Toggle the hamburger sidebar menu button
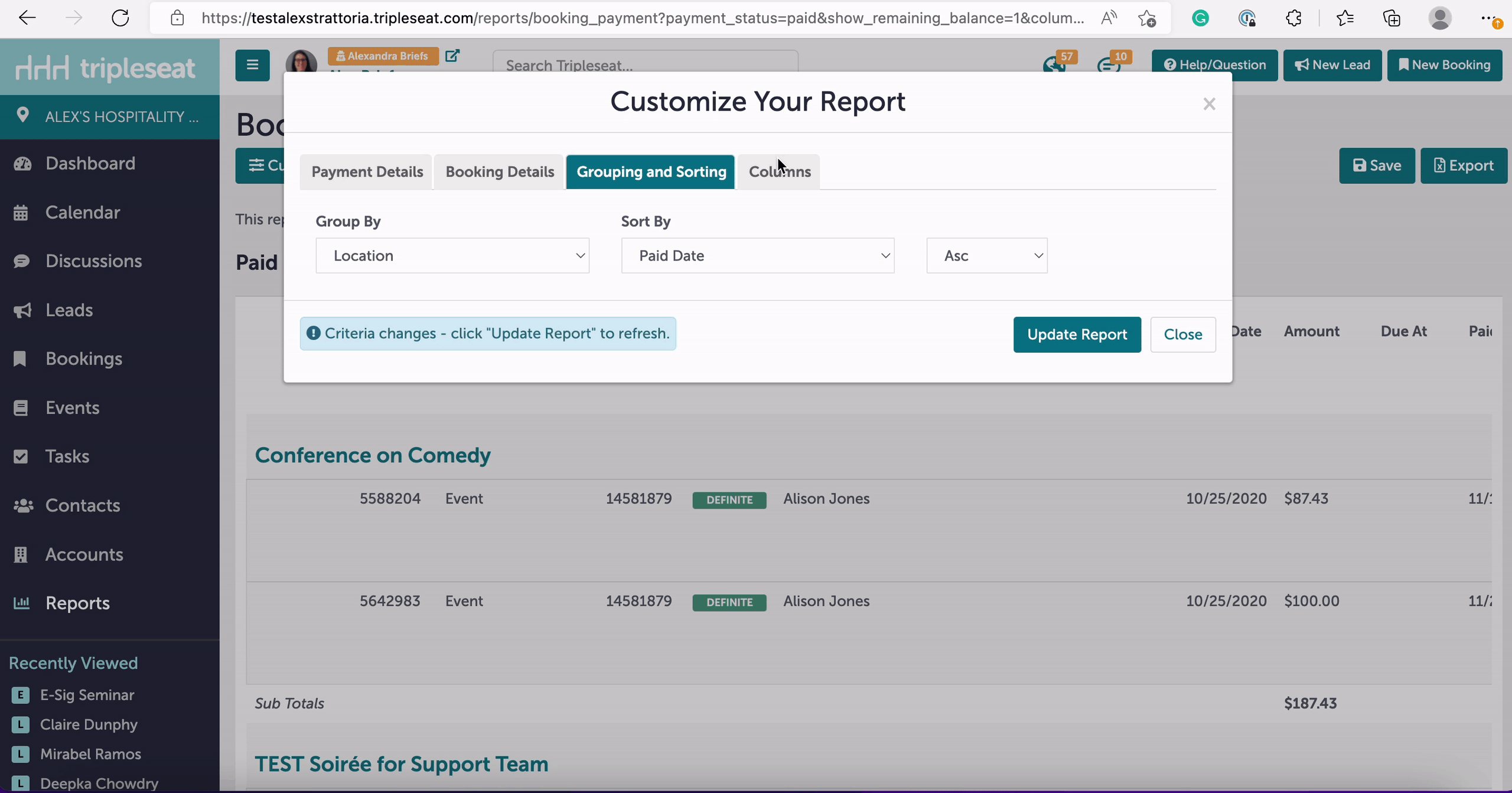 point(252,65)
